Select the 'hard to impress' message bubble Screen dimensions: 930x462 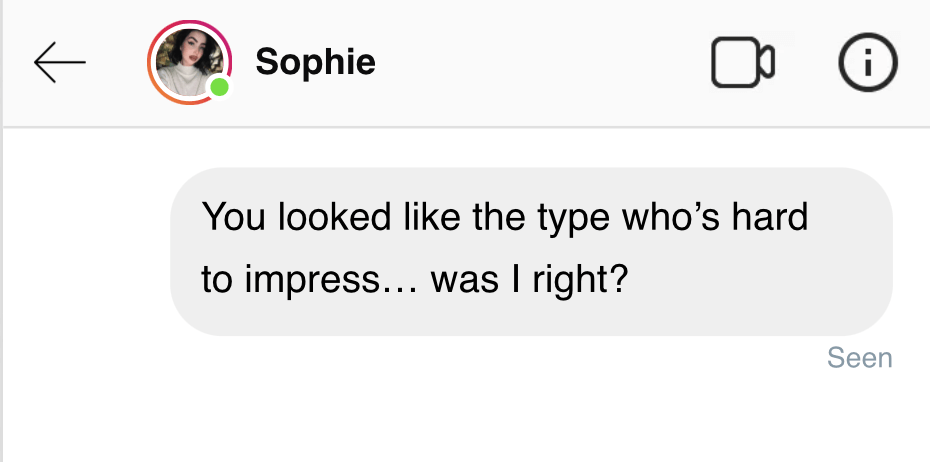[531, 250]
